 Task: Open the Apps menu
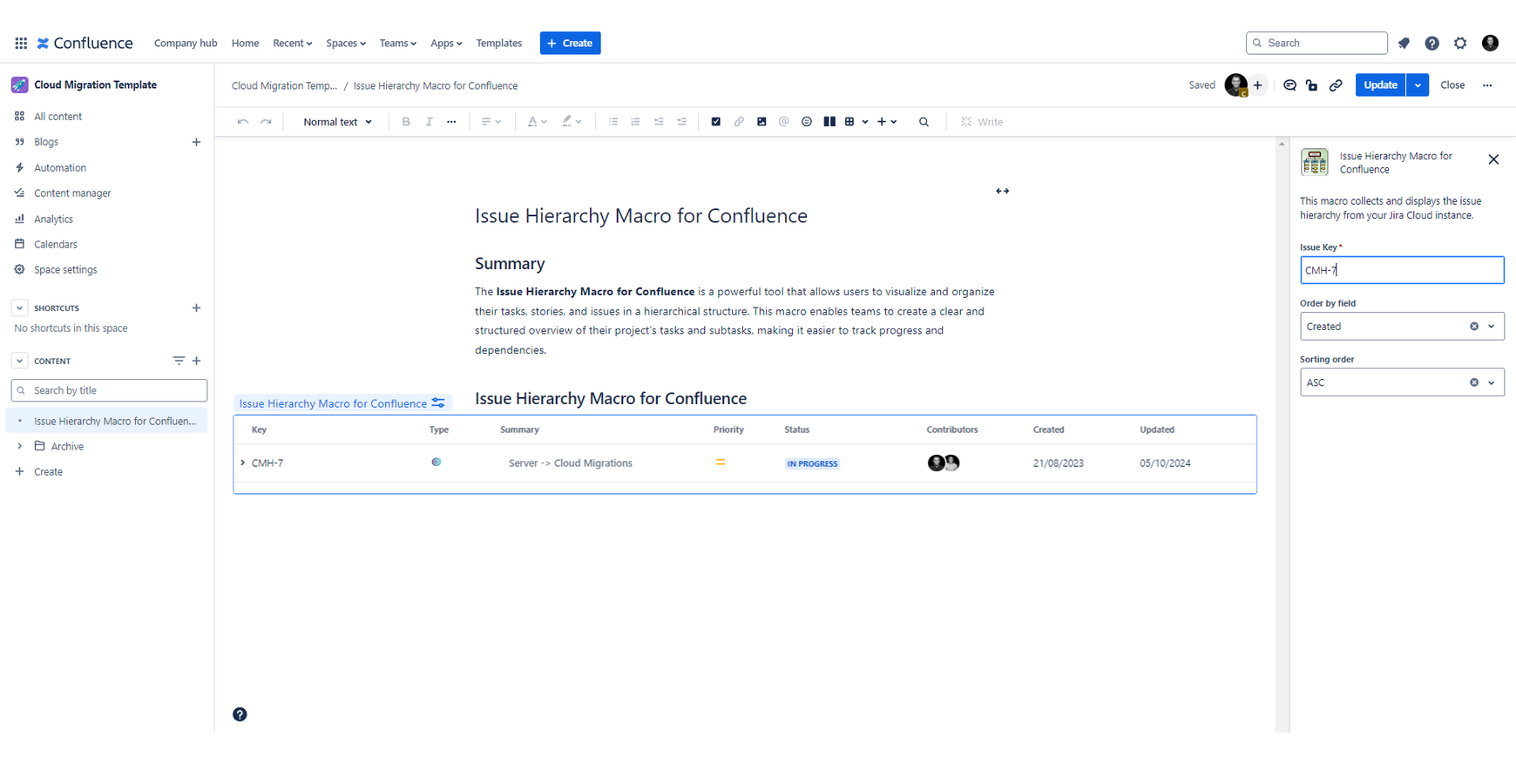click(446, 43)
